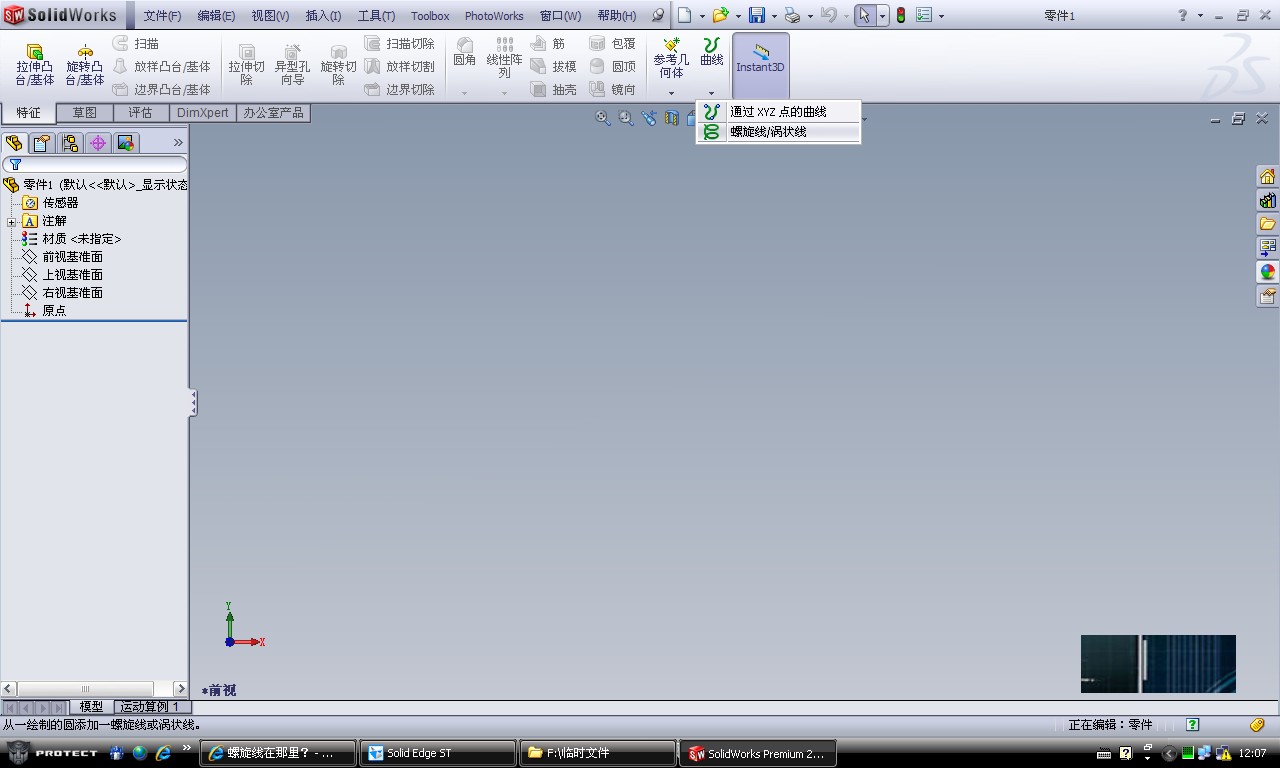
Task: Select the Shell (抽壳) tool
Action: pyautogui.click(x=554, y=89)
